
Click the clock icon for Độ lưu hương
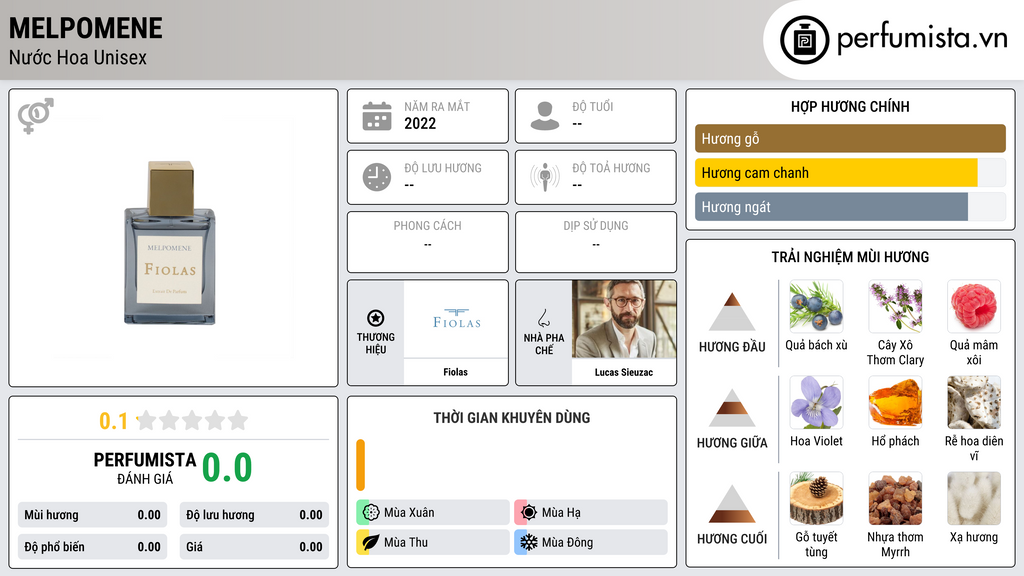[x=377, y=177]
